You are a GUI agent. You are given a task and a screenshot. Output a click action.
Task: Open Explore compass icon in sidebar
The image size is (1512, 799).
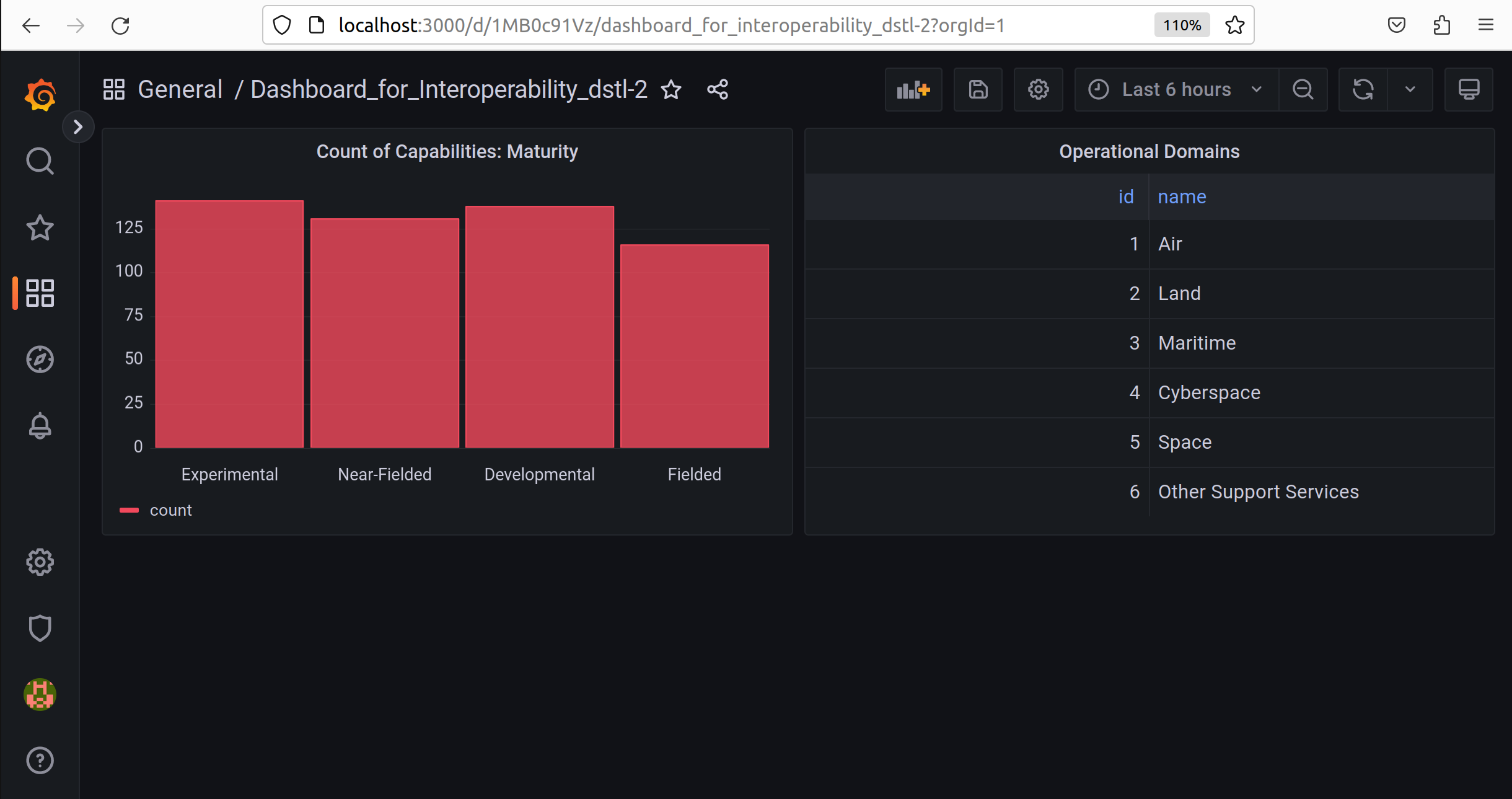[x=40, y=360]
